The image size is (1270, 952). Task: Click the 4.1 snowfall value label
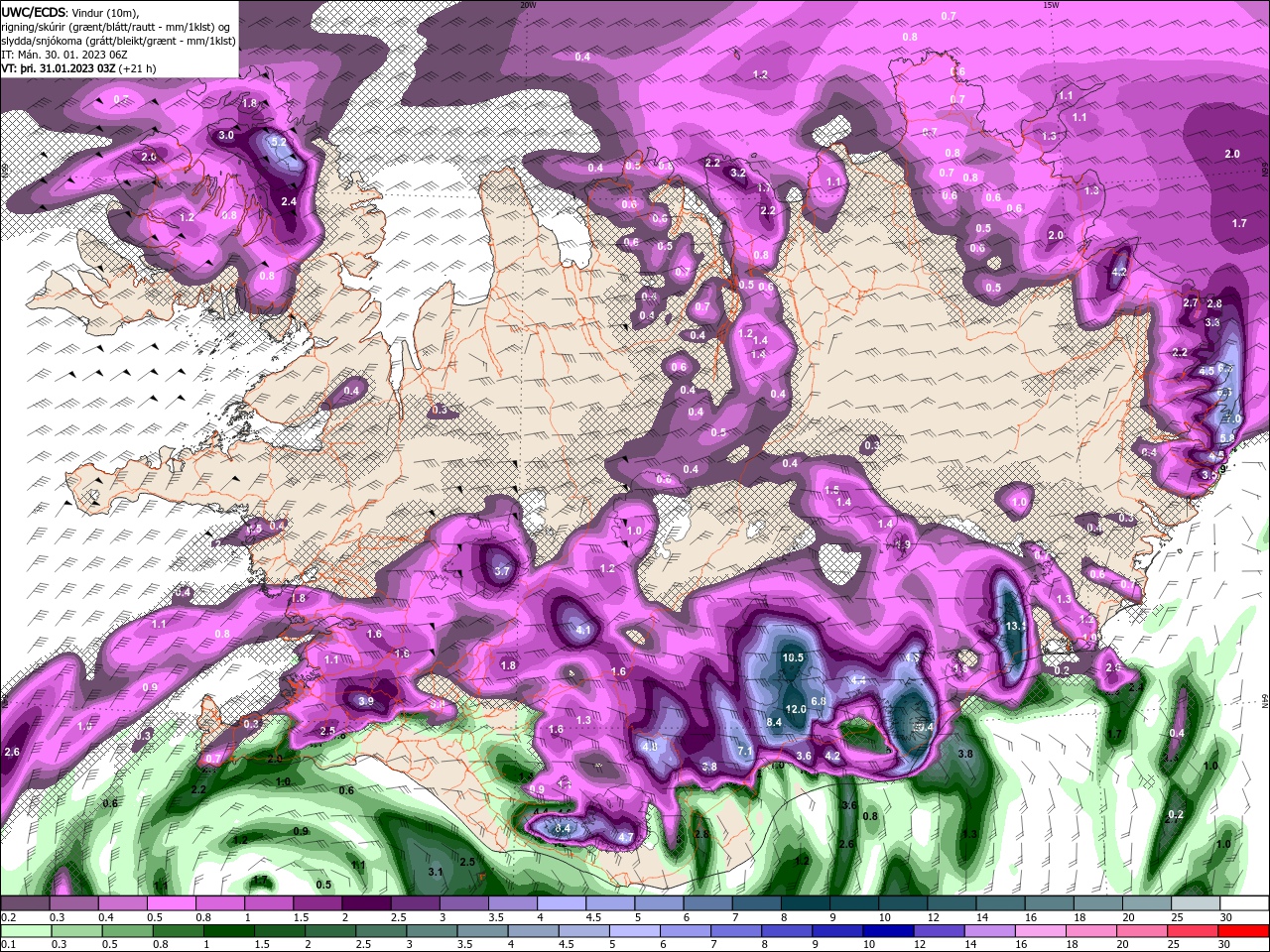pos(583,630)
